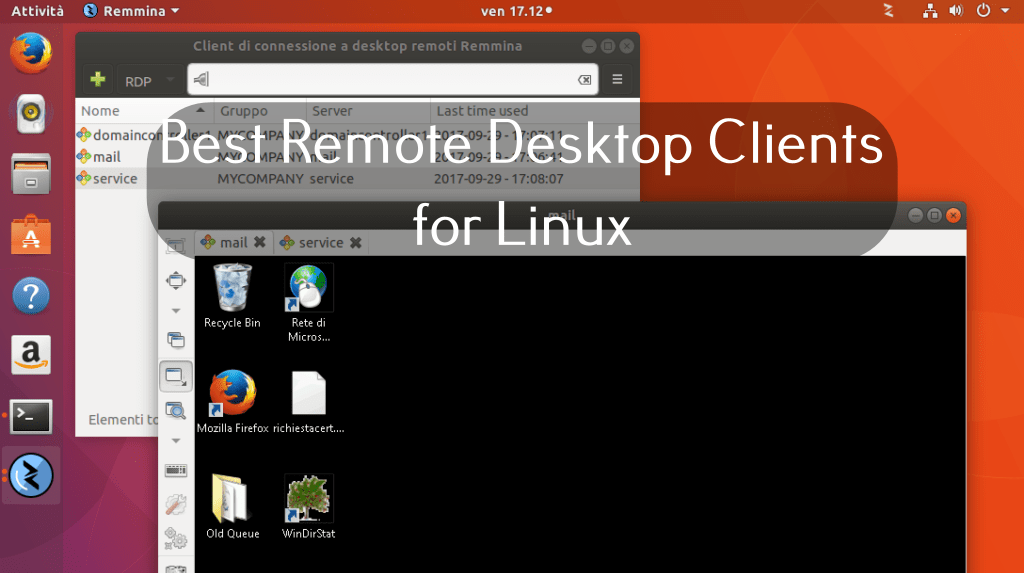Open the preferences wrench icon

click(x=176, y=504)
